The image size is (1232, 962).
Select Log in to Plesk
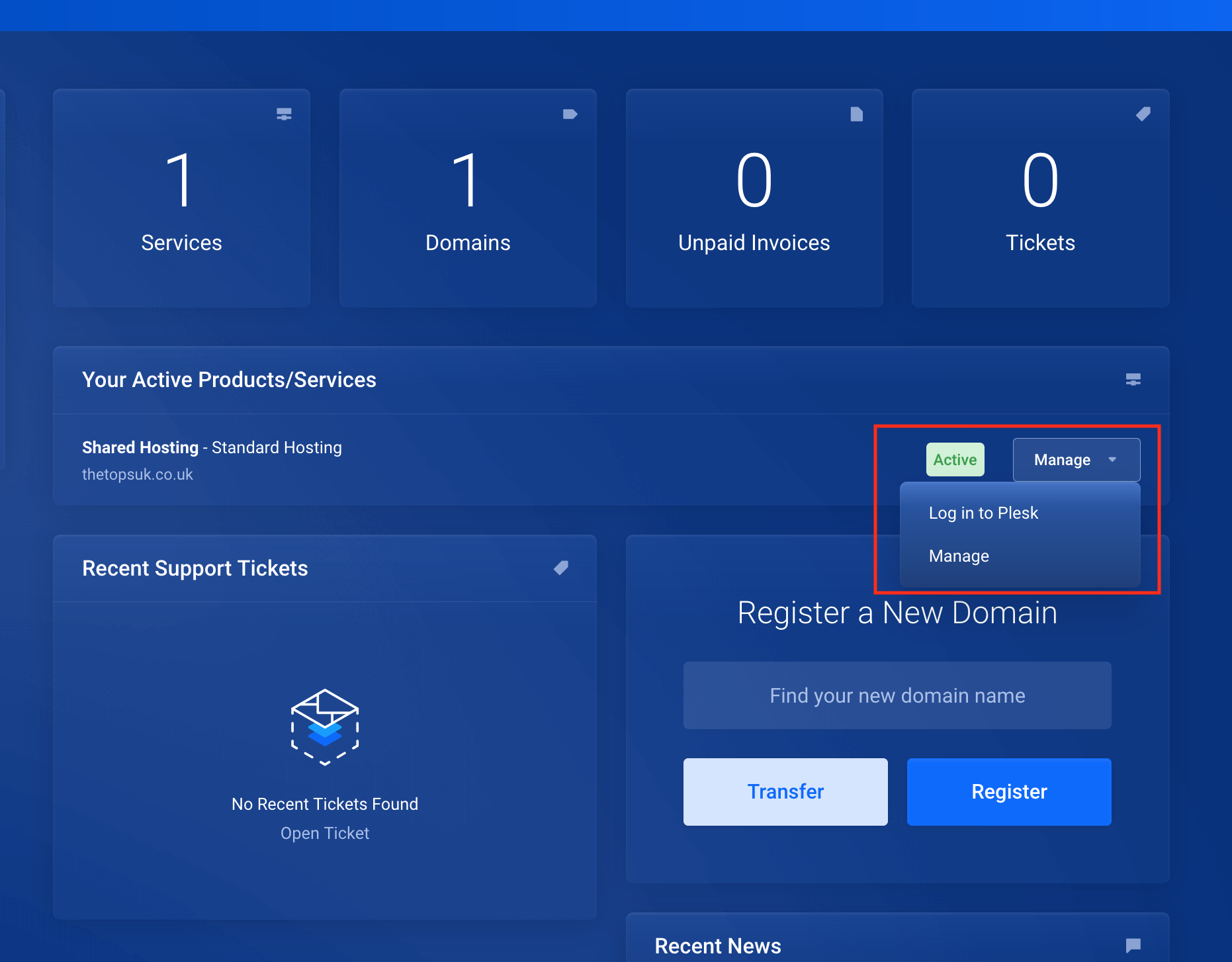click(x=984, y=512)
